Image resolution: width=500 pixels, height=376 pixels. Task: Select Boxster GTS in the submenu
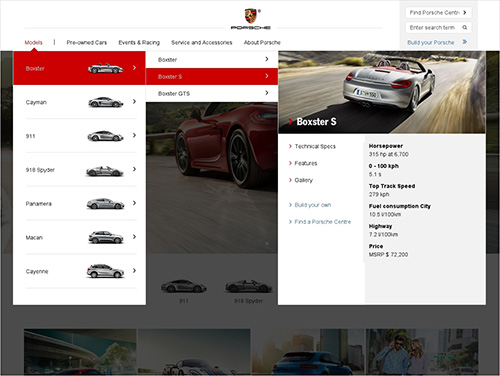[212, 93]
